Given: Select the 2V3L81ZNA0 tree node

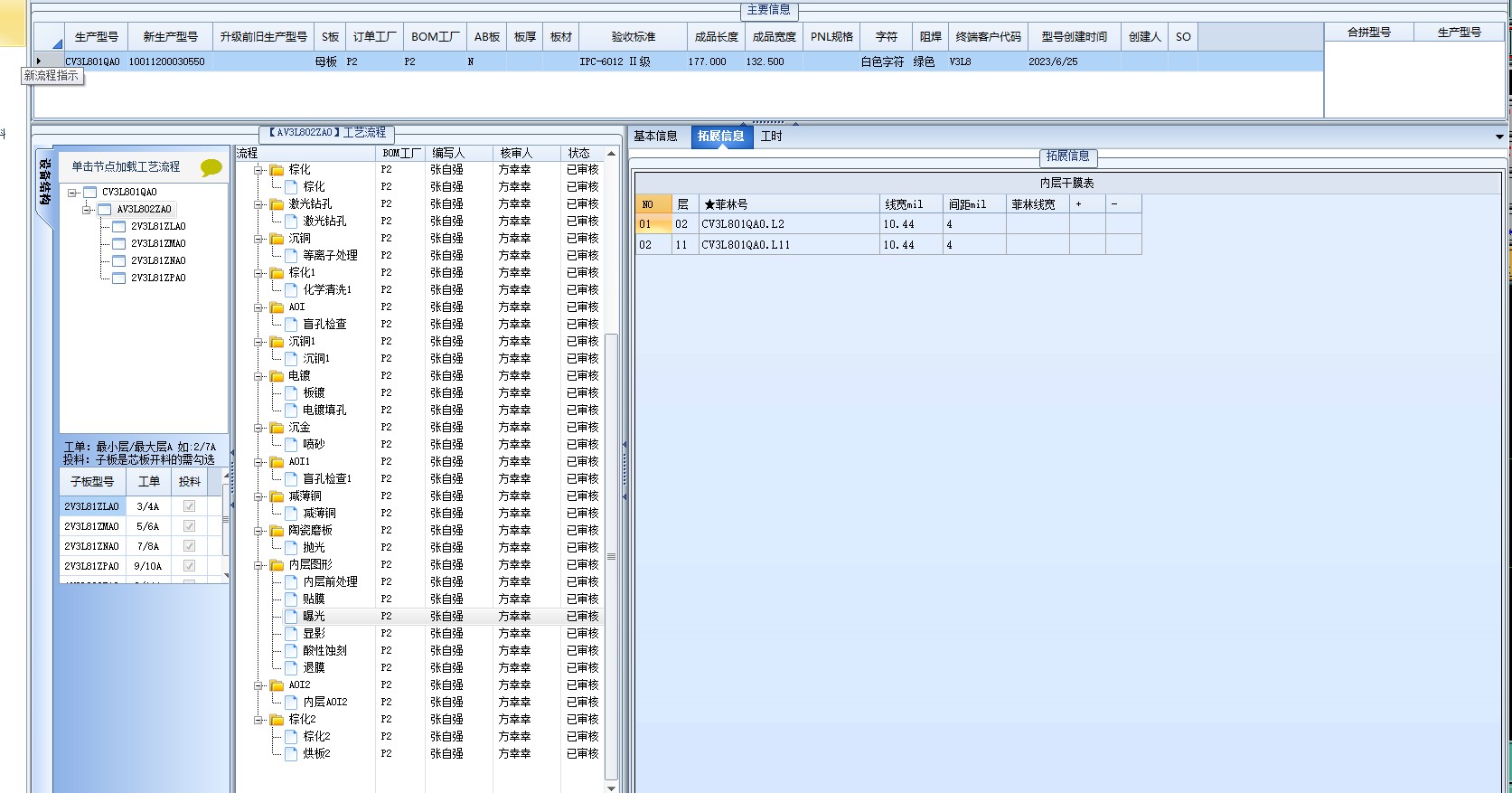Looking at the screenshot, I should 158,261.
